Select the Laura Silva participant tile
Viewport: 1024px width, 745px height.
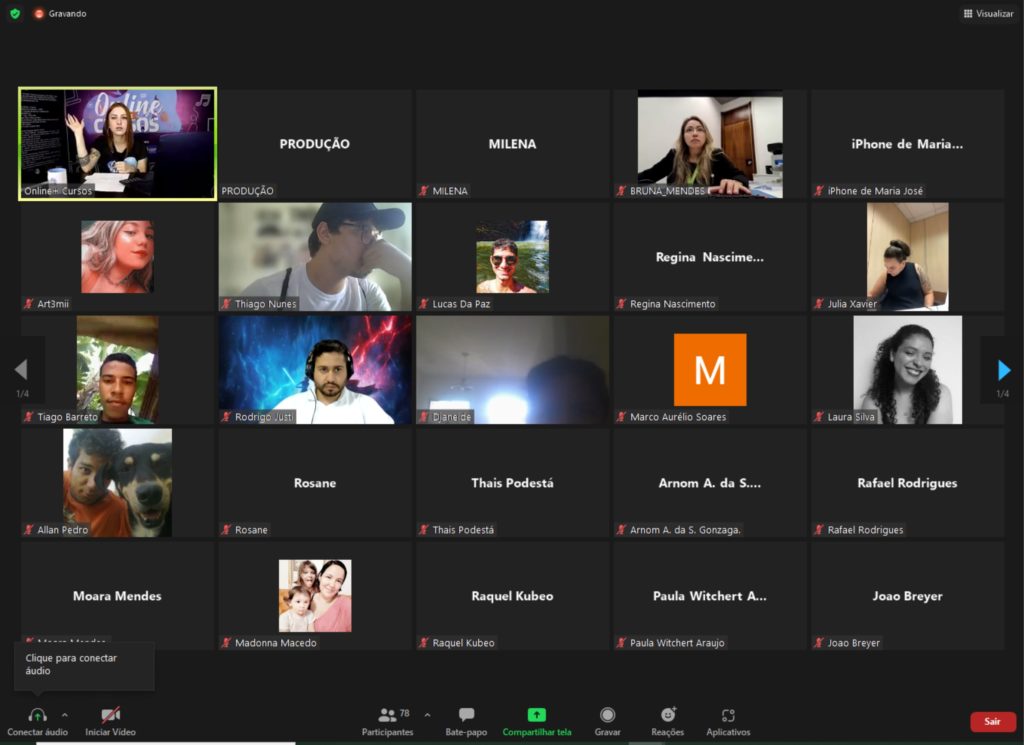(x=907, y=370)
